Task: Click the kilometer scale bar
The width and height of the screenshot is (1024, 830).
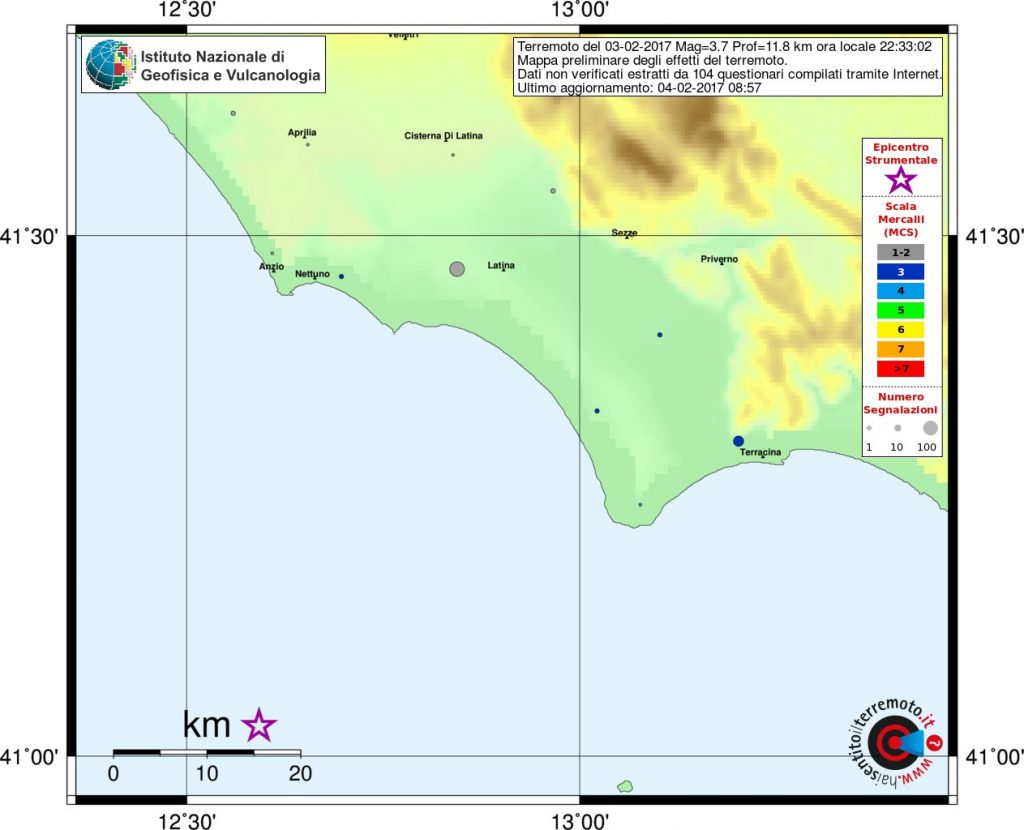Action: pos(207,751)
